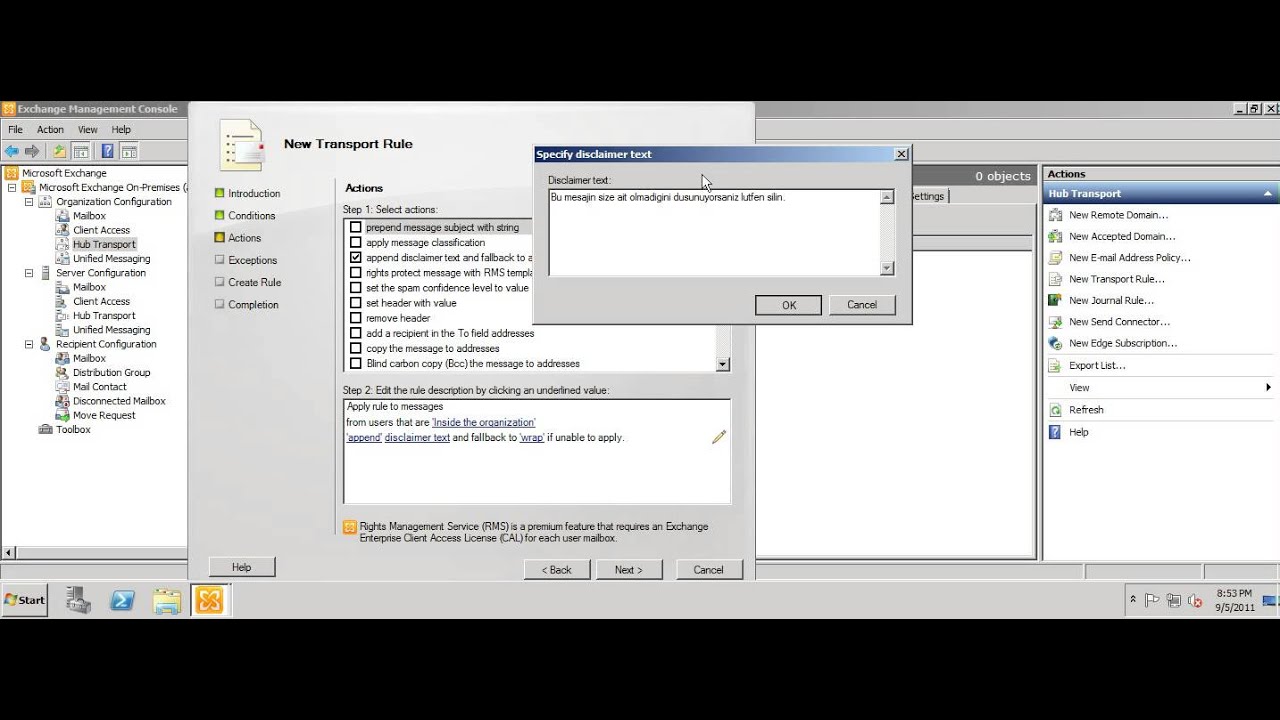Click the Next button in the wizard

click(628, 569)
